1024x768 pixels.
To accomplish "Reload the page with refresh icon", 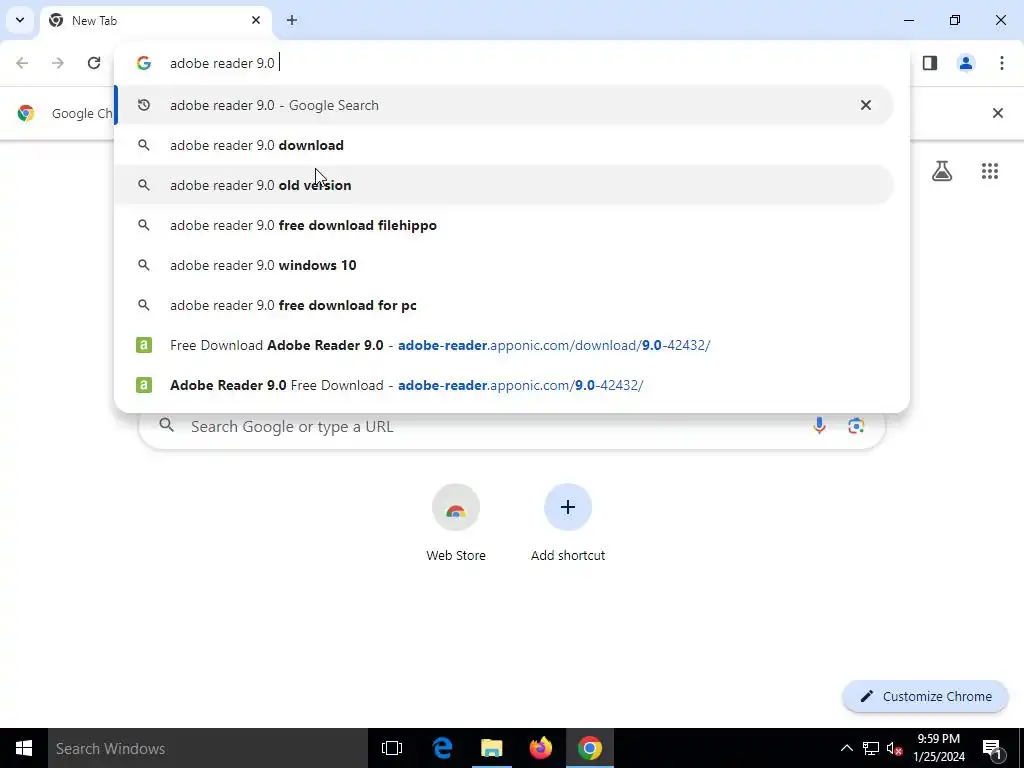I will tap(94, 63).
